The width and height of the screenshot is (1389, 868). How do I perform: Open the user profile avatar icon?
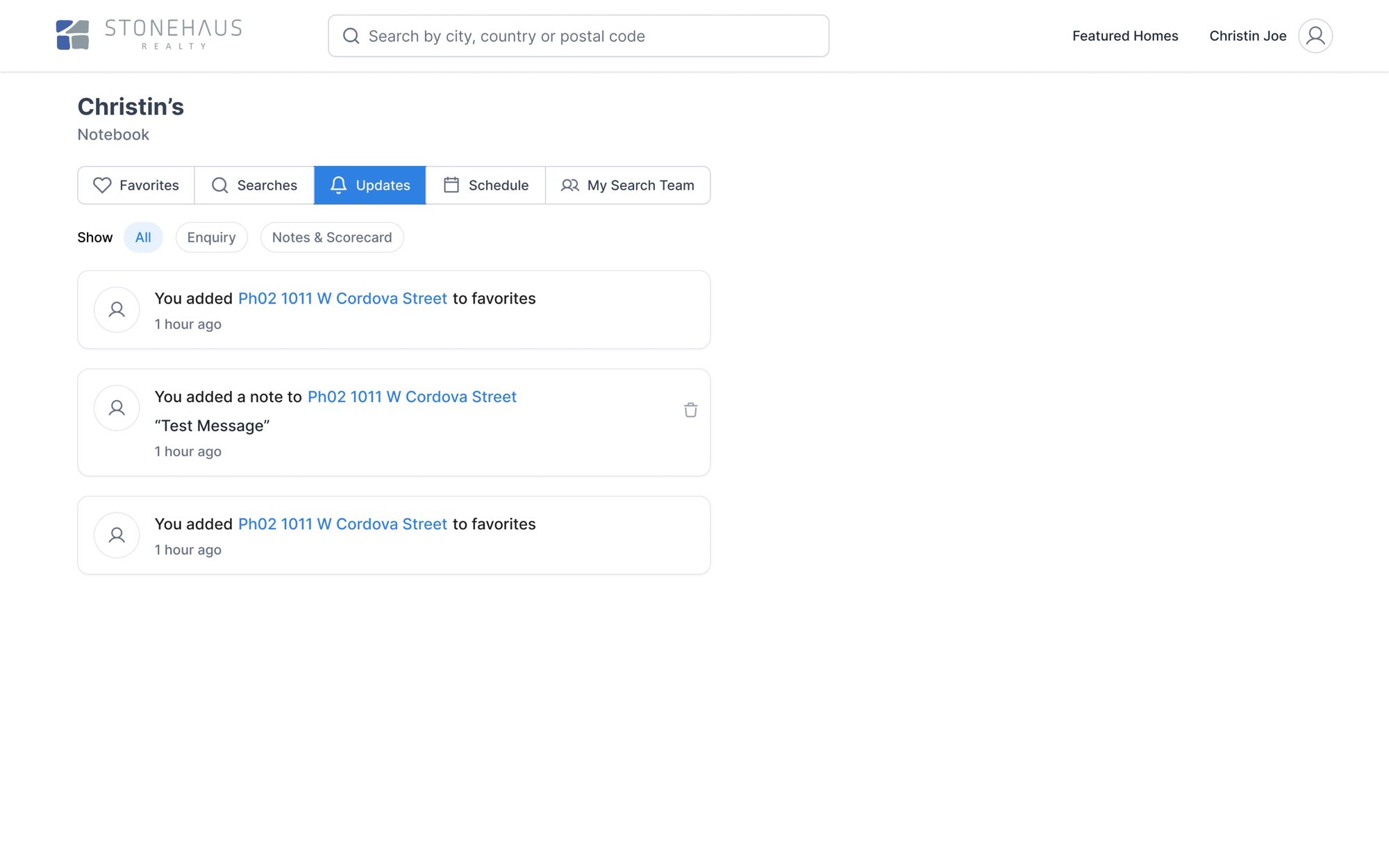pos(1315,35)
